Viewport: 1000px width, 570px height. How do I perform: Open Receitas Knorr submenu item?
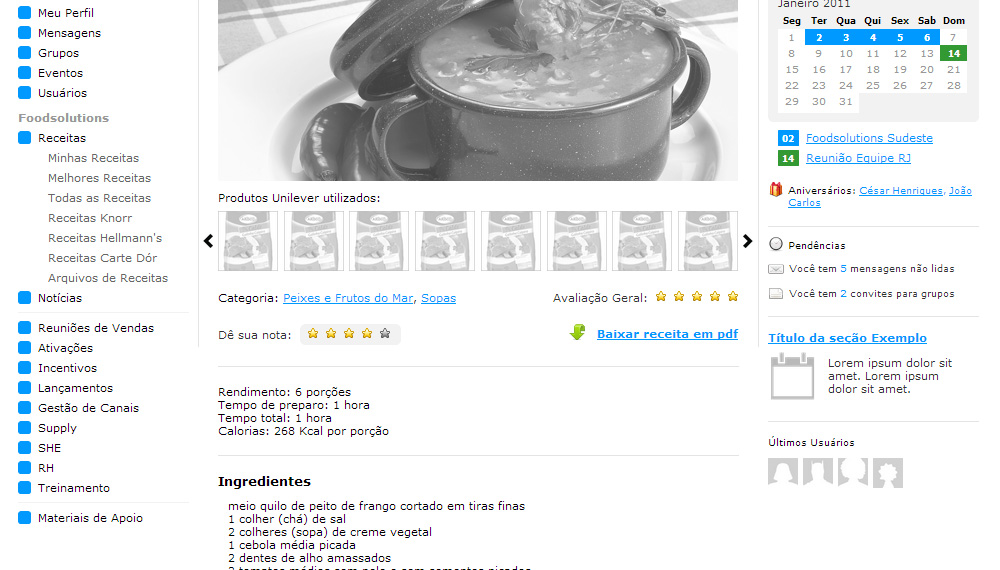(x=90, y=218)
